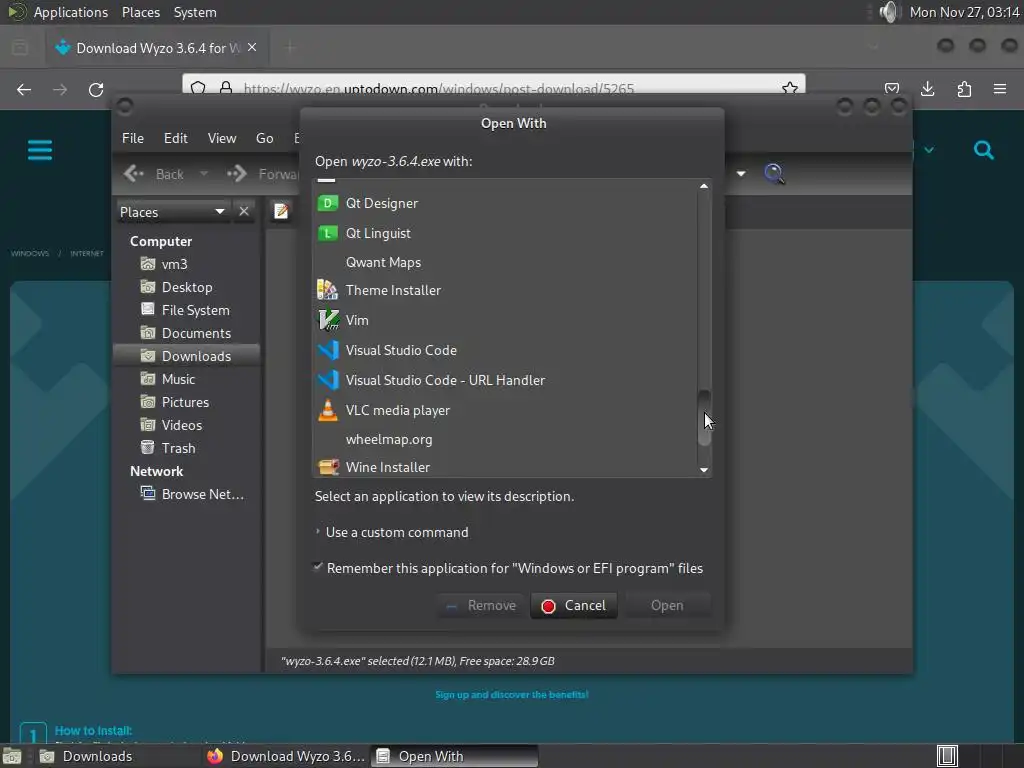Click Browse Network in sidebar

(202, 494)
